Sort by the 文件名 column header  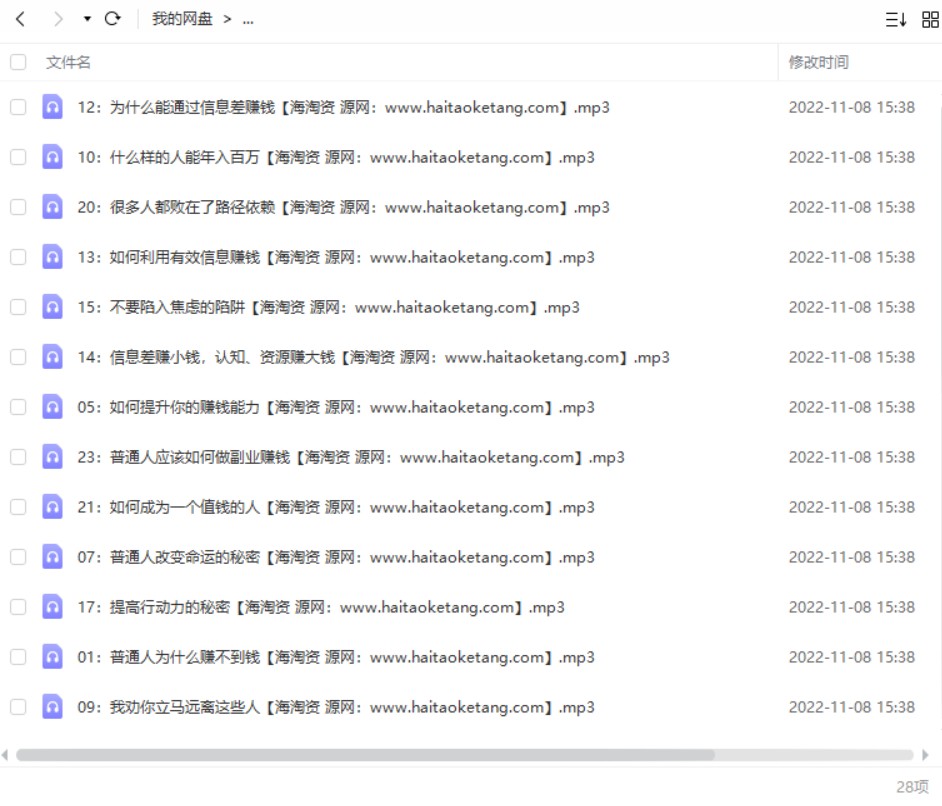(x=68, y=62)
